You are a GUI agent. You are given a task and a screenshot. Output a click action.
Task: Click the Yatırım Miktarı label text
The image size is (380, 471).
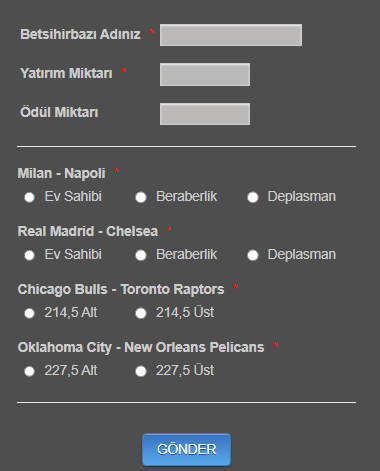pyautogui.click(x=66, y=73)
